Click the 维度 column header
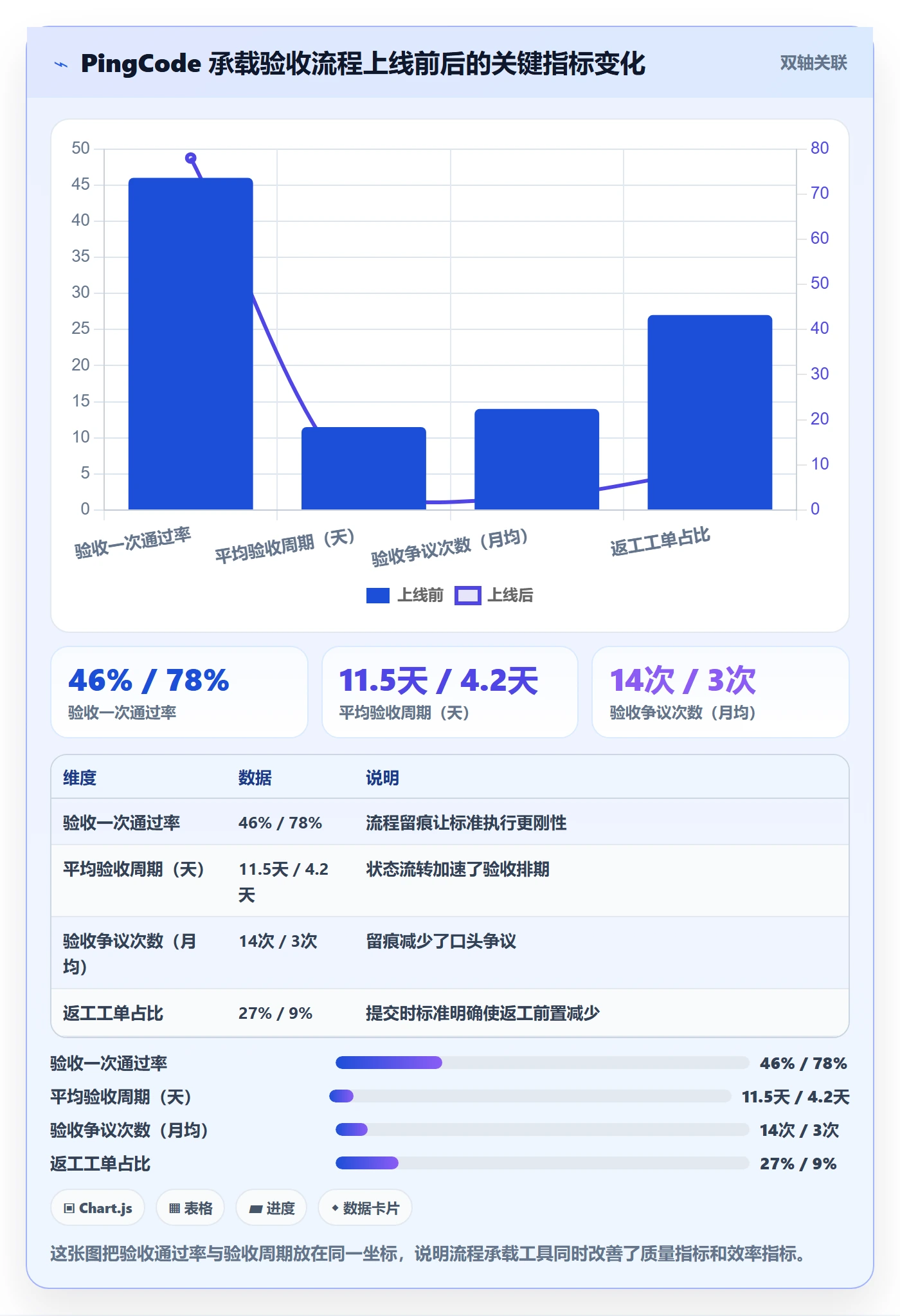 [80, 778]
